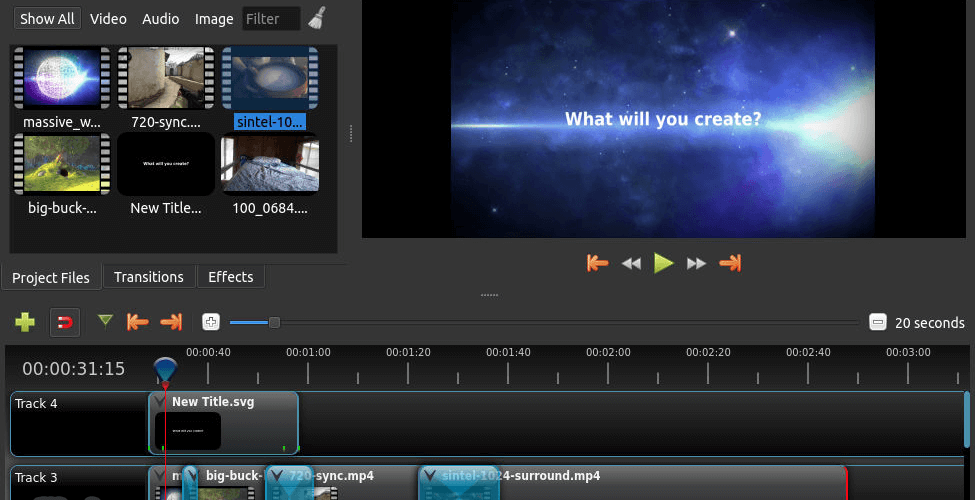Clear the filter with the broom icon
The width and height of the screenshot is (975, 500).
point(317,18)
